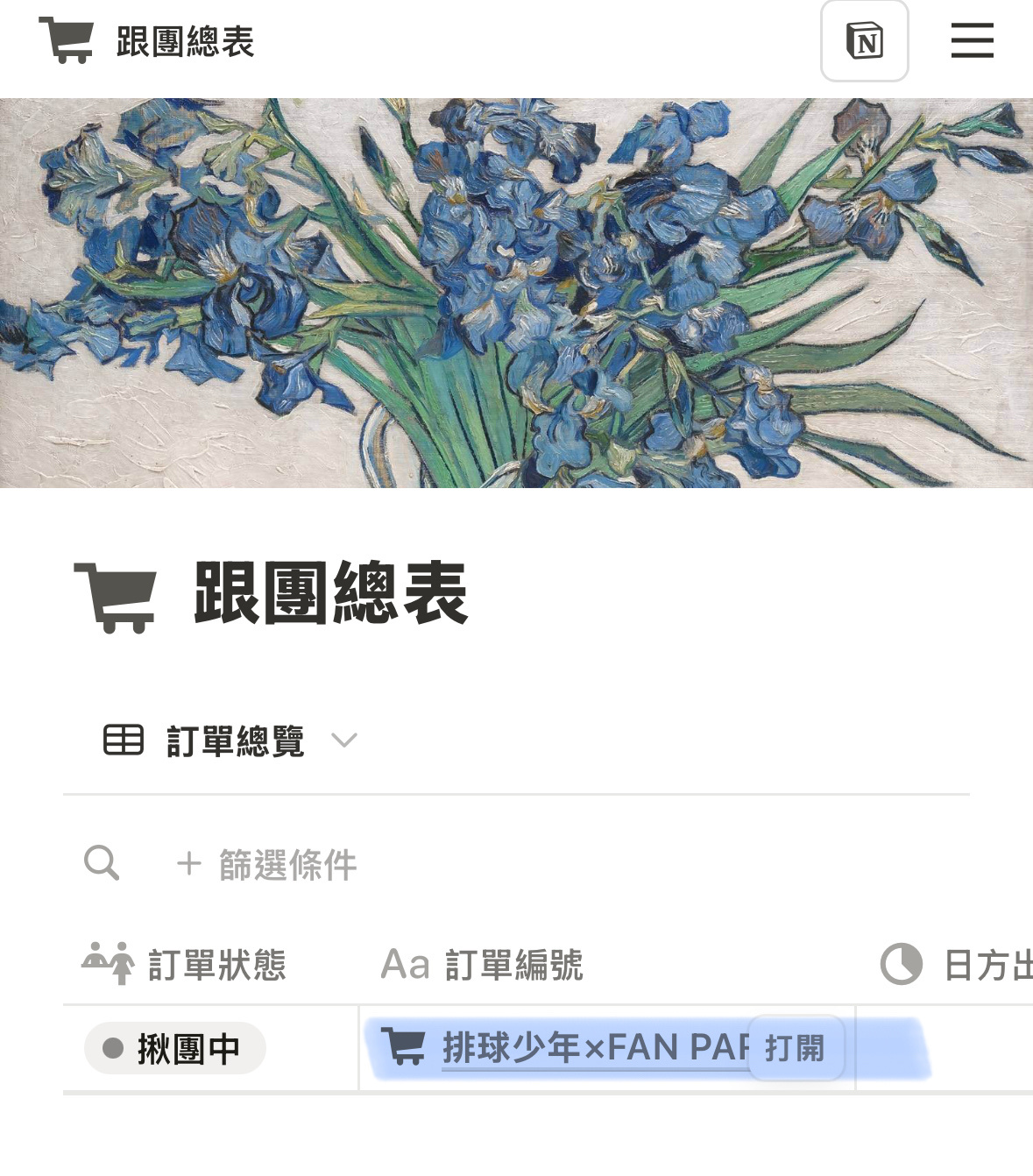
Task: Open the 排球少年×FAN PAR order link
Action: click(x=597, y=1048)
